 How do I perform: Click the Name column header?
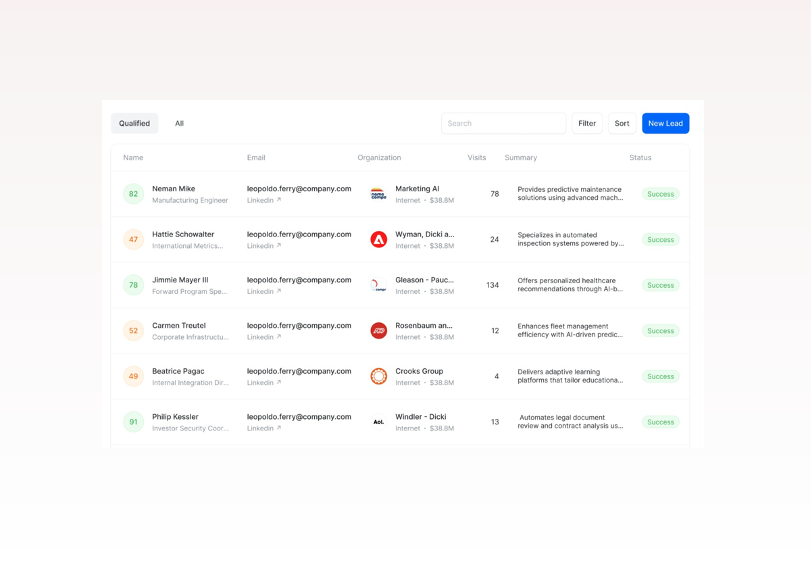click(130, 157)
